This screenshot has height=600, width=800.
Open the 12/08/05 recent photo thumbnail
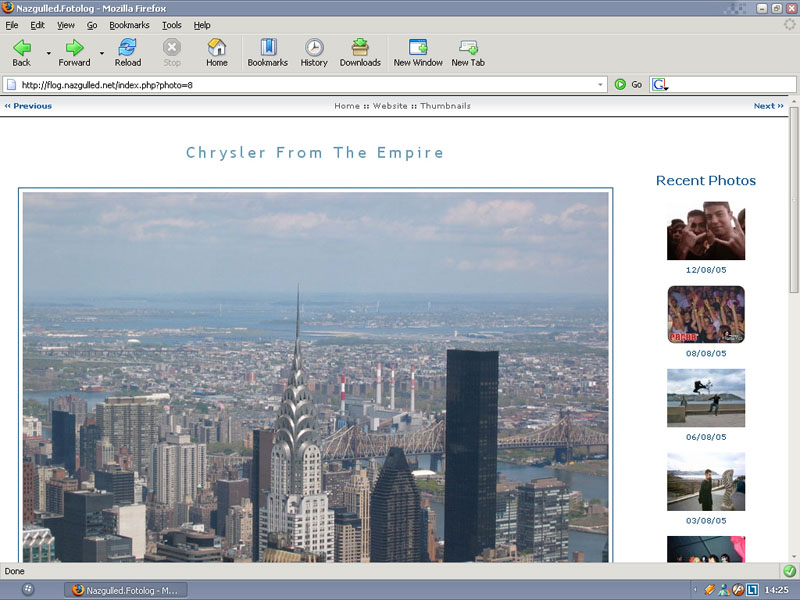point(706,231)
